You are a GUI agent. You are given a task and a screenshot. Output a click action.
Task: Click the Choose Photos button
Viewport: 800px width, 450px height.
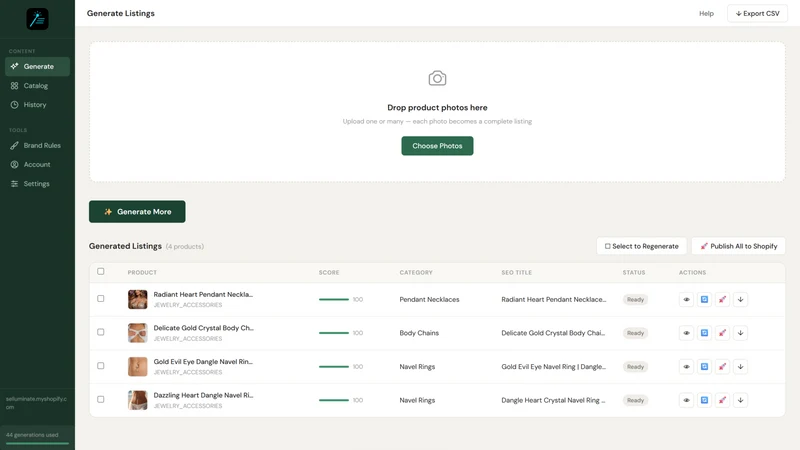pyautogui.click(x=437, y=146)
